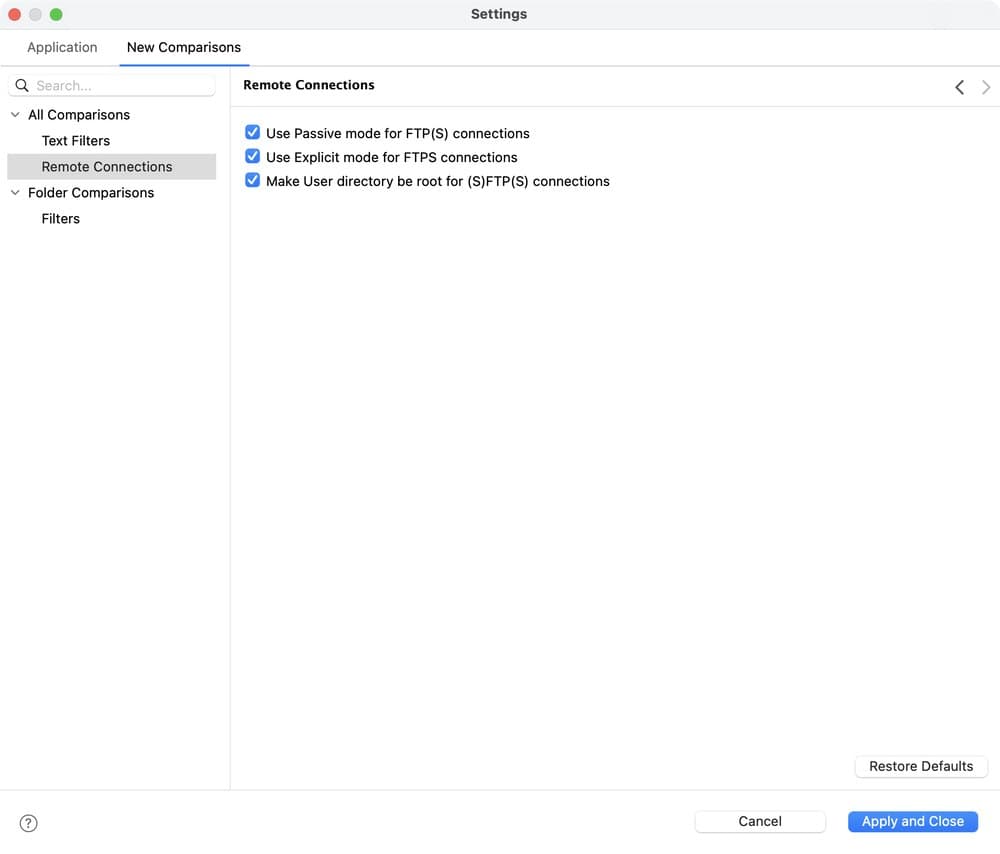Go back with the left arrow icon
Viewport: 1000px width, 854px height.
point(959,87)
